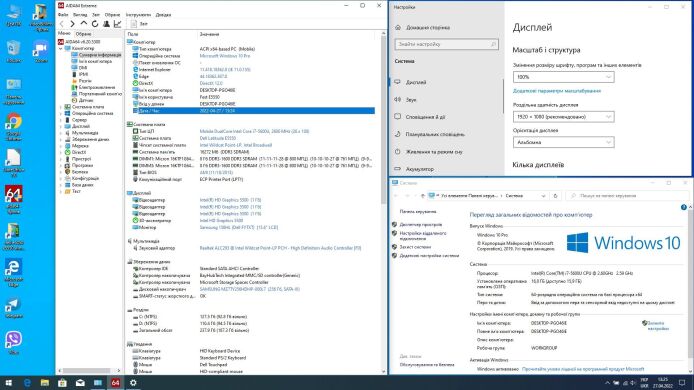Select the Датчик sensor tree item
The width and height of the screenshot is (694, 390).
click(82, 100)
